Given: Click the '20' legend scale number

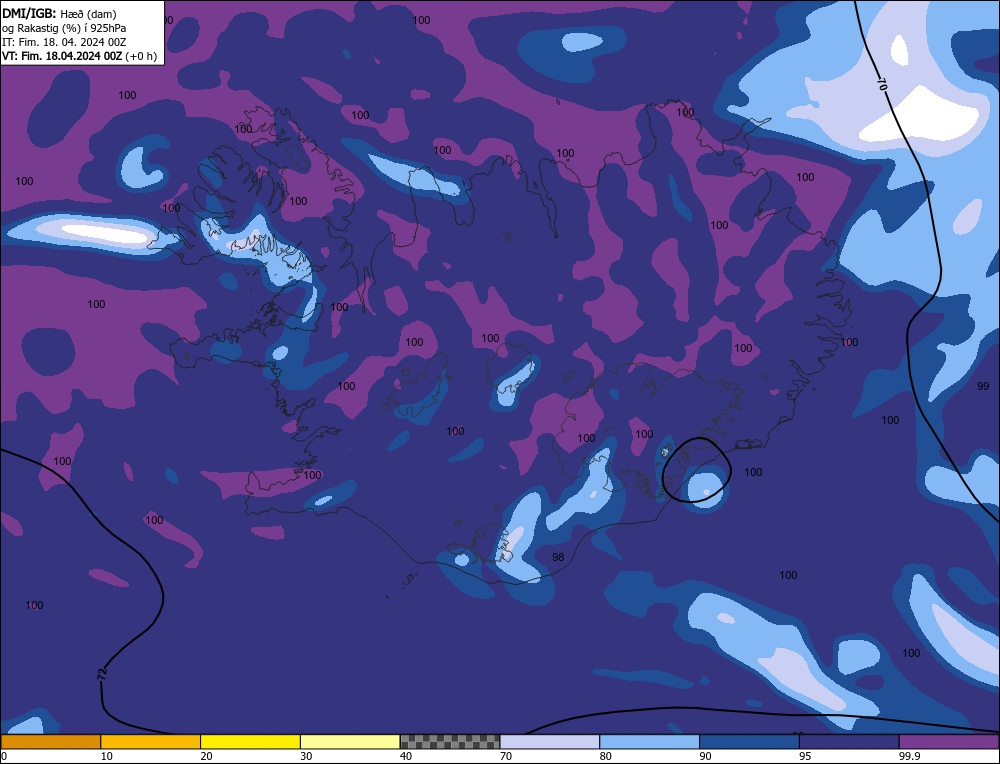Looking at the screenshot, I should click(207, 756).
